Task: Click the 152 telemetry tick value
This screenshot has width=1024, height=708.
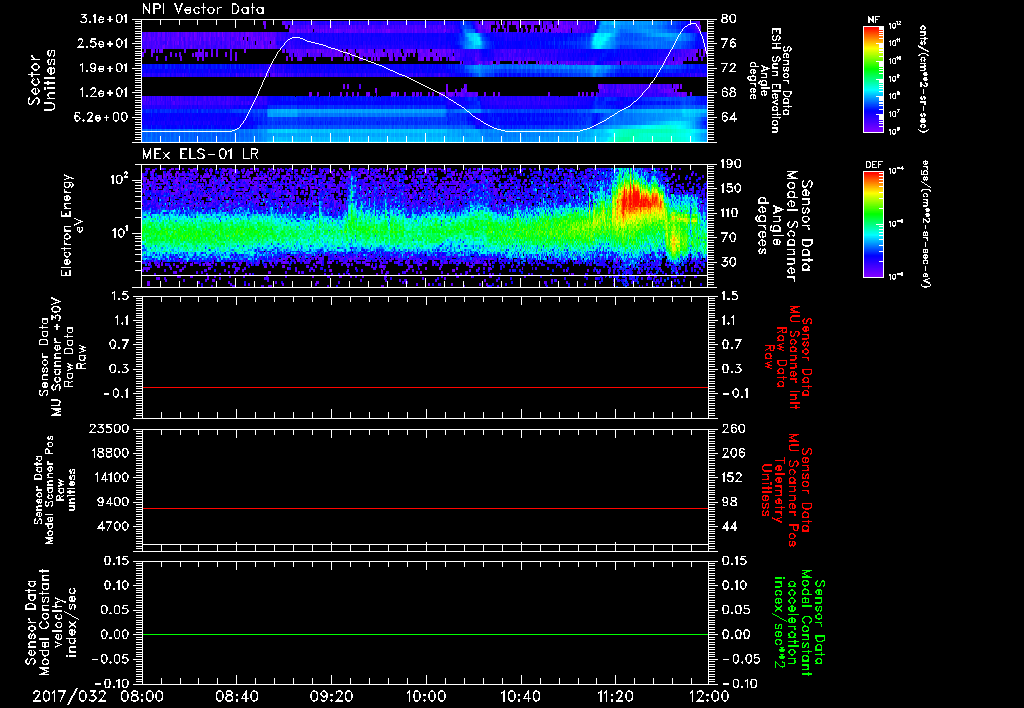Action: 733,477
